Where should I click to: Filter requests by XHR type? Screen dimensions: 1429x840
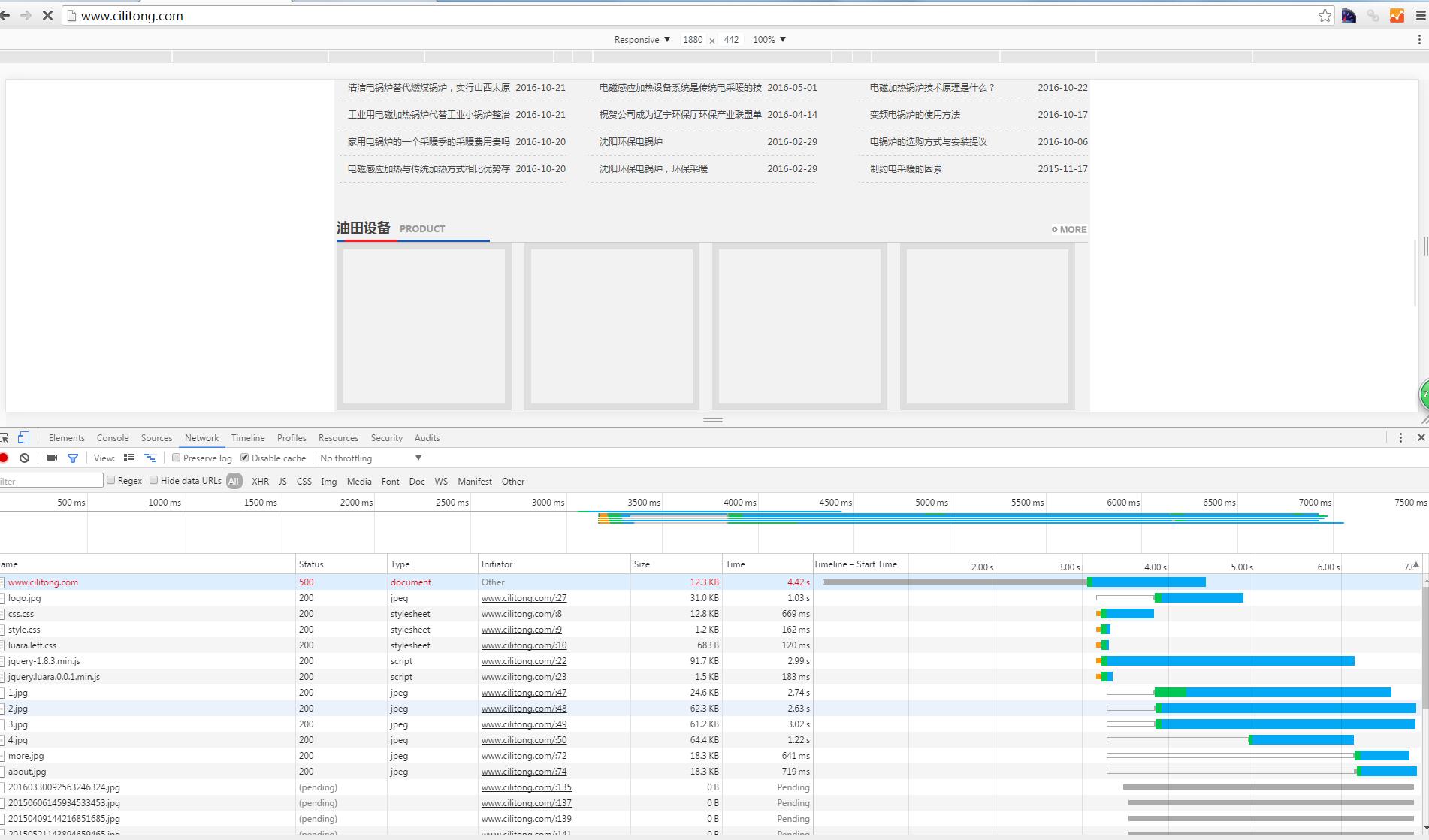260,481
